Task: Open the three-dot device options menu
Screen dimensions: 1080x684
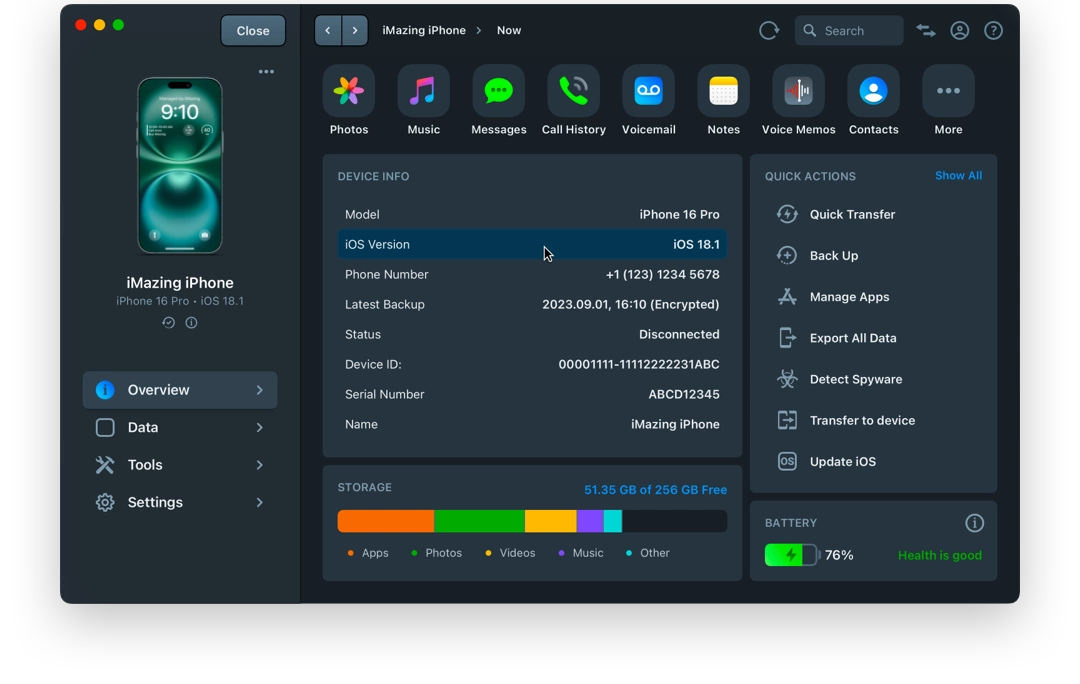Action: pyautogui.click(x=266, y=72)
